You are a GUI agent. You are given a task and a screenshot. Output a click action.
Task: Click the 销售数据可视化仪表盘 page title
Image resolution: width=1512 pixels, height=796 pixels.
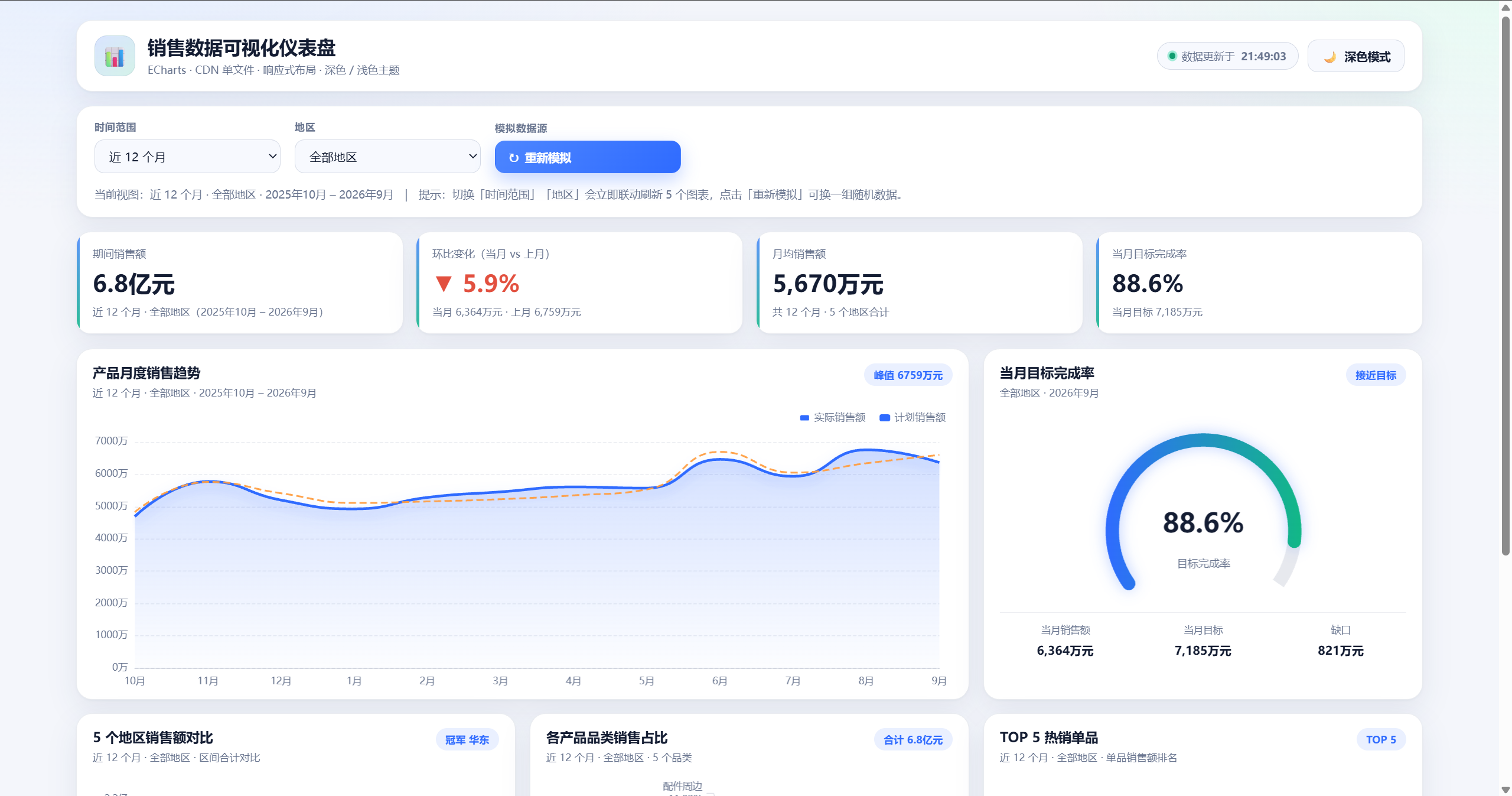tap(242, 48)
